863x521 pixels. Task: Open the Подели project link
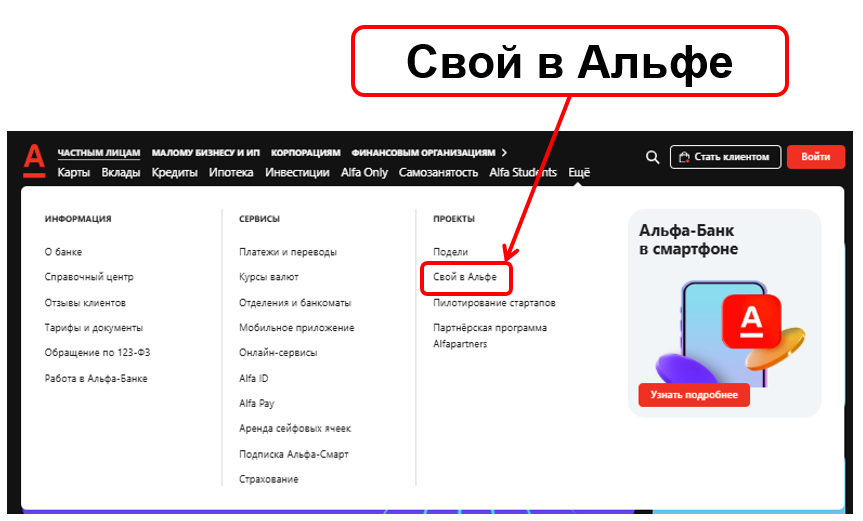tap(451, 252)
